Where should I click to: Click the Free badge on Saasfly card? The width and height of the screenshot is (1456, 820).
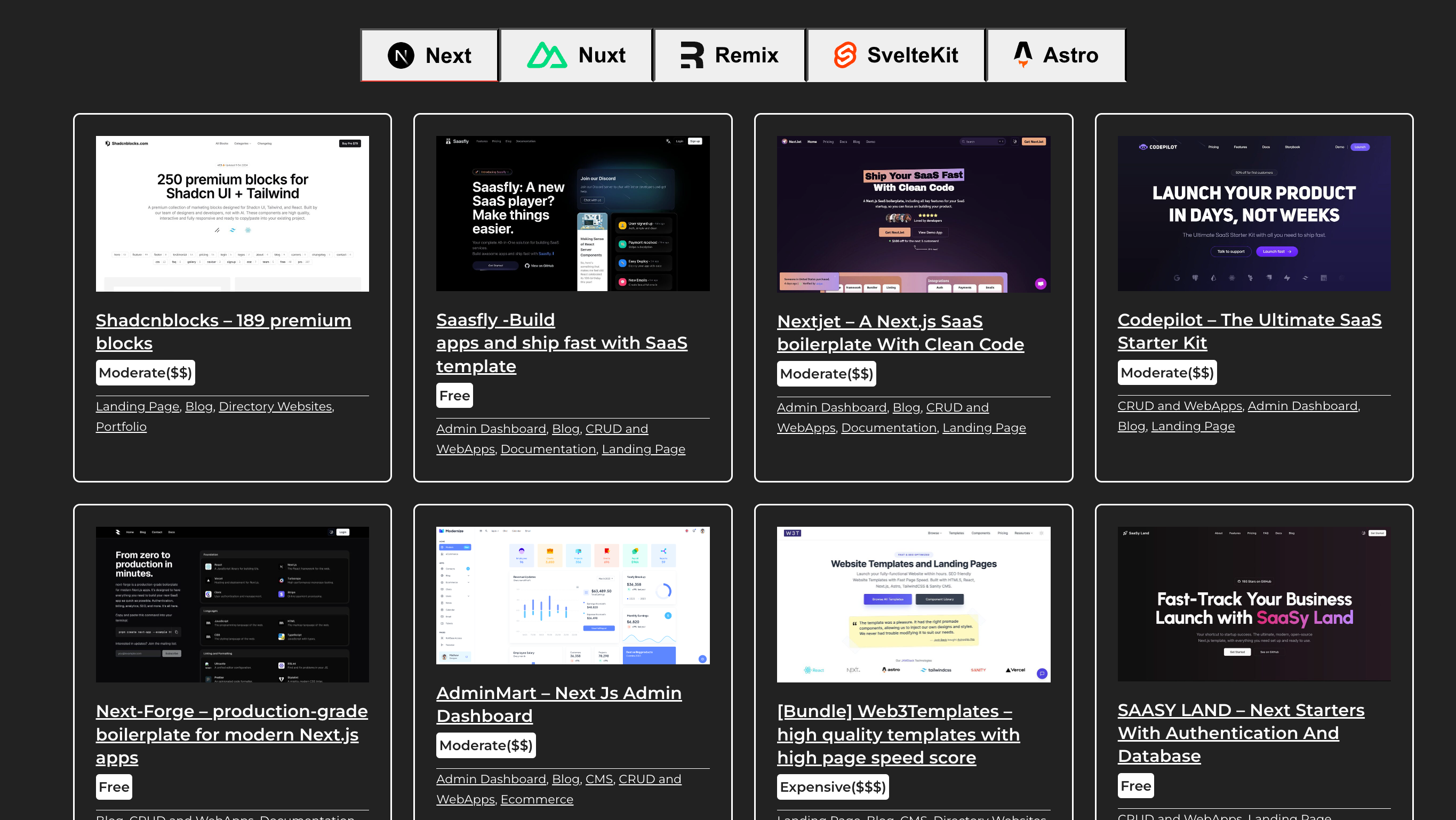coord(454,396)
